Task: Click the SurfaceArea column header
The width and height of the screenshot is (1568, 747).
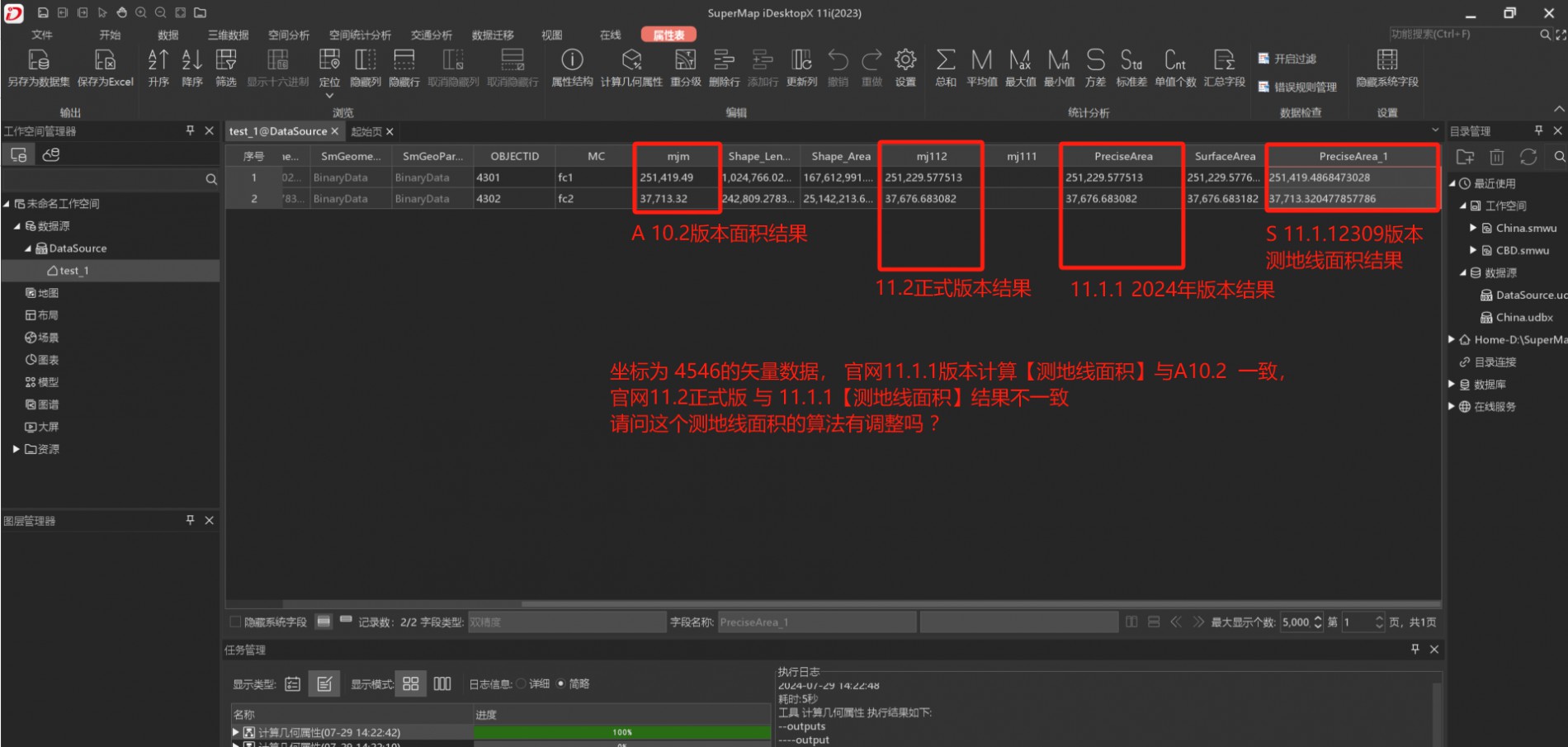Action: pyautogui.click(x=1225, y=156)
